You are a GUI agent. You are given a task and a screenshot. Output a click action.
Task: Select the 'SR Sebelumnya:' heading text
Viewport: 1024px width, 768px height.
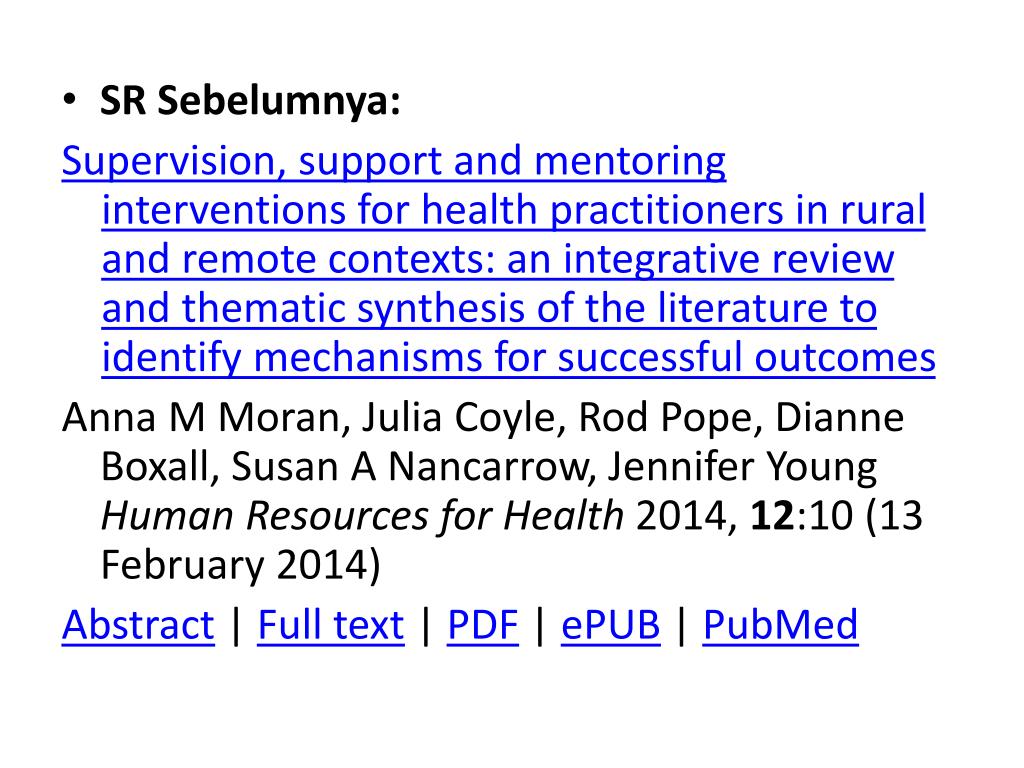coord(250,101)
